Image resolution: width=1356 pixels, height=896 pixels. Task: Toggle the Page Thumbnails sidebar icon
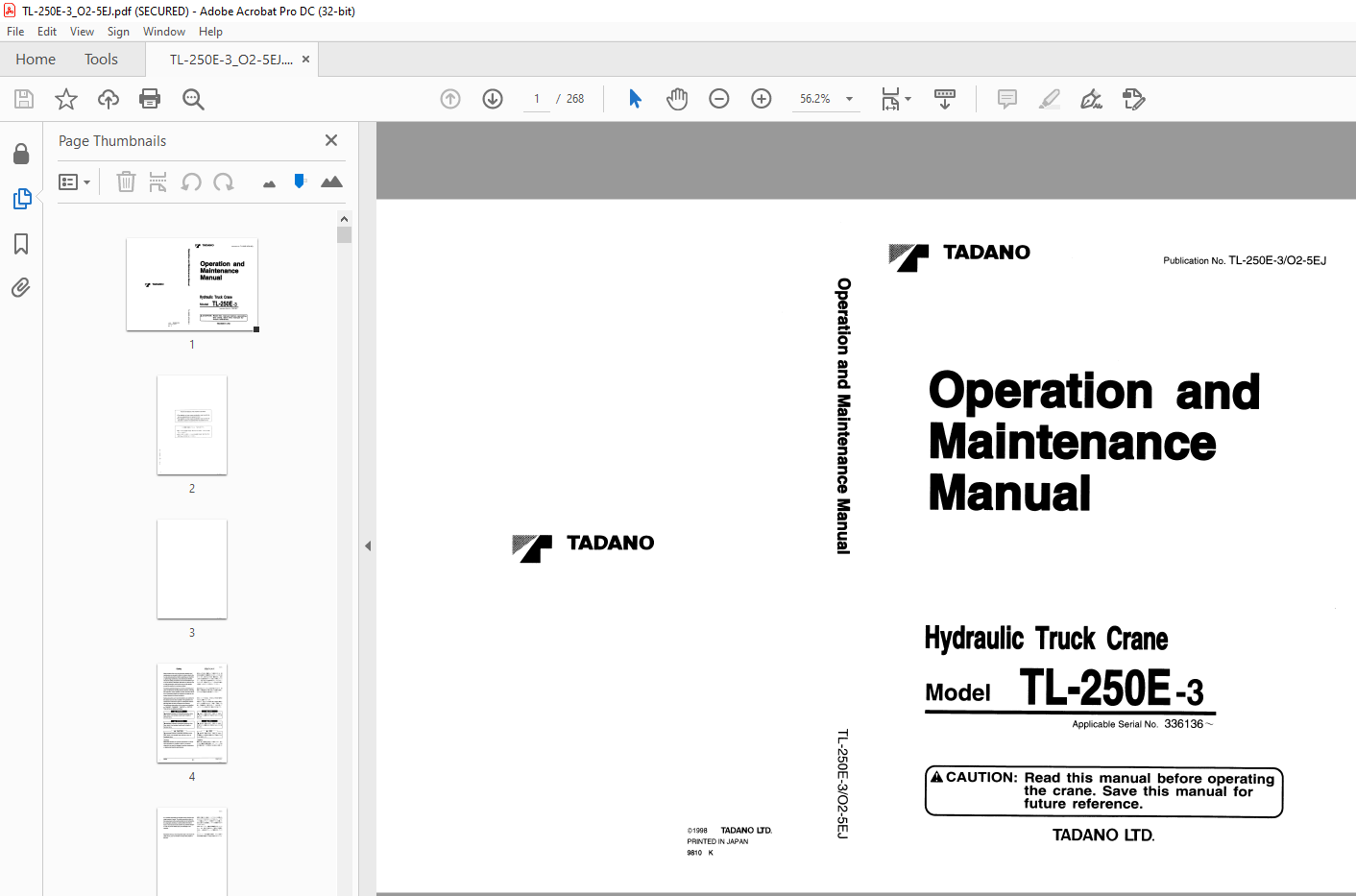point(21,199)
